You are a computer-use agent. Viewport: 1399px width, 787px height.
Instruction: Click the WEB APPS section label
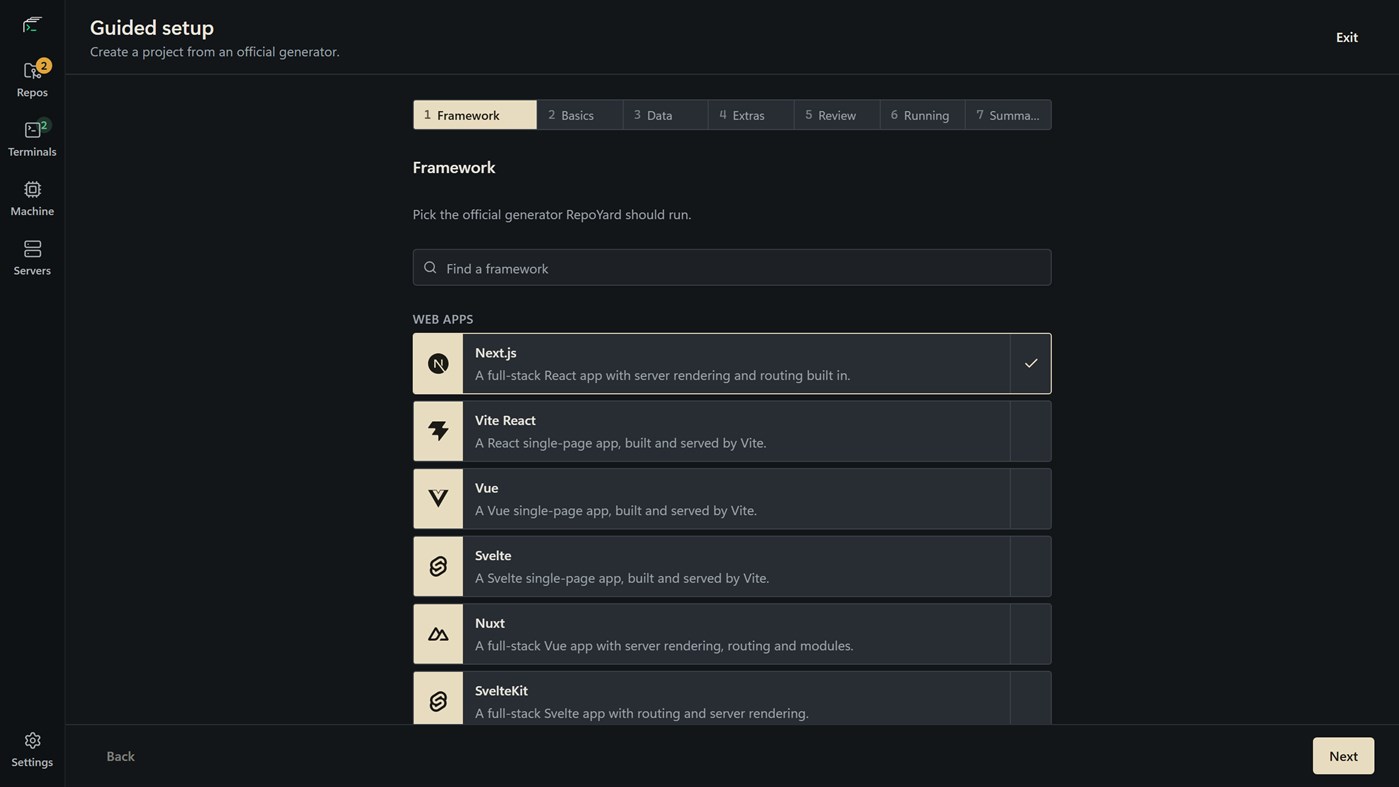[443, 319]
